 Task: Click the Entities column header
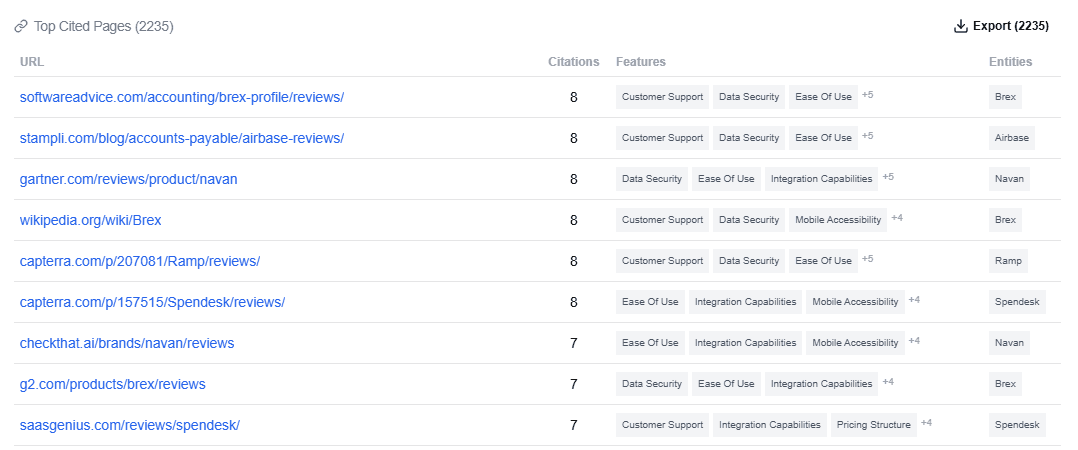tap(1011, 62)
